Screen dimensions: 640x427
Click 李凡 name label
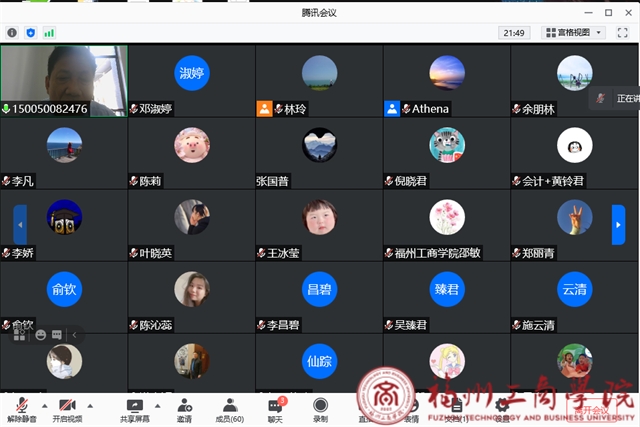[x=22, y=181]
